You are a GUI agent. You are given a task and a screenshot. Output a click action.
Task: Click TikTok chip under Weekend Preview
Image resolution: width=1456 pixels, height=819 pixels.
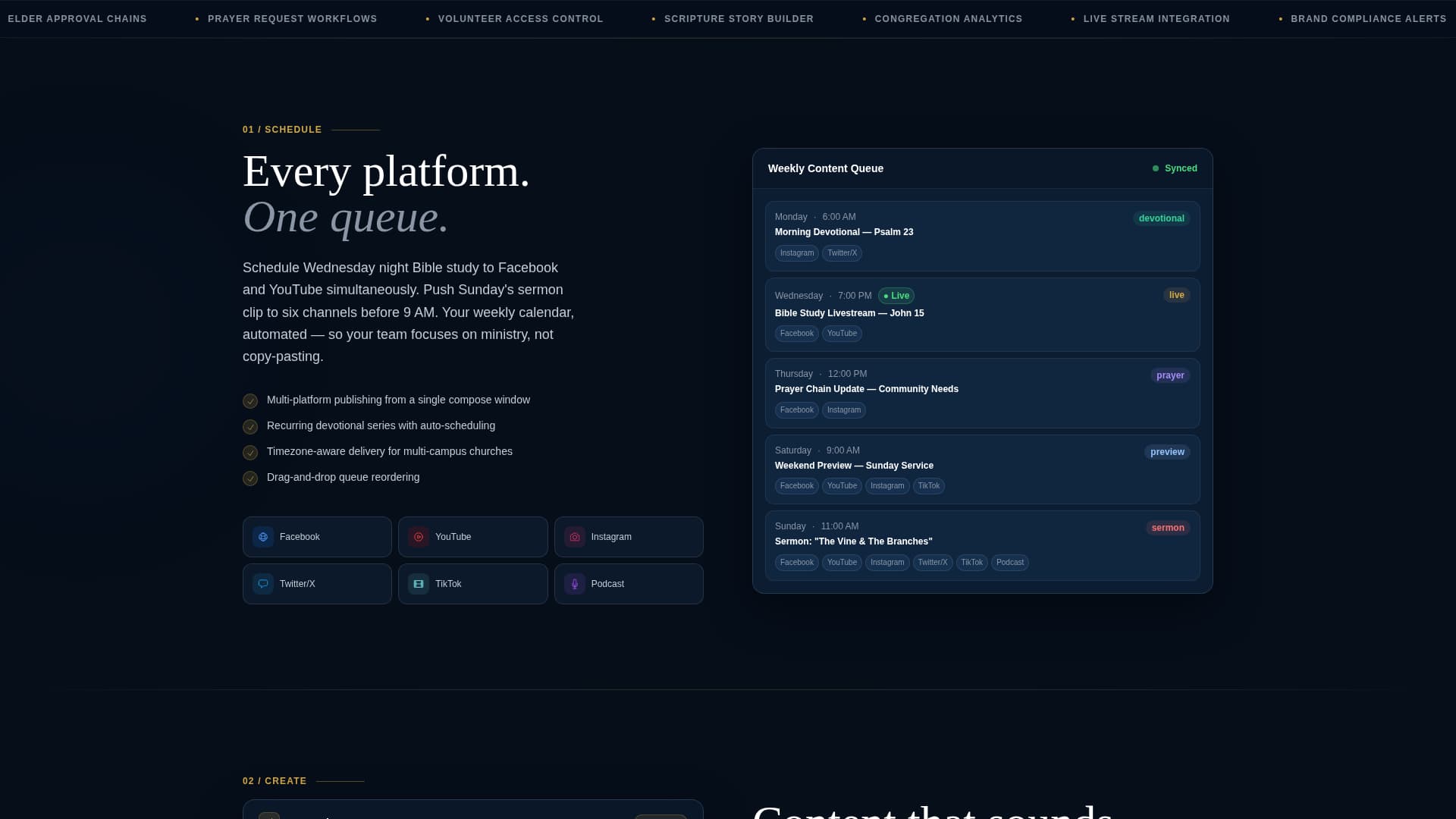pyautogui.click(x=929, y=486)
